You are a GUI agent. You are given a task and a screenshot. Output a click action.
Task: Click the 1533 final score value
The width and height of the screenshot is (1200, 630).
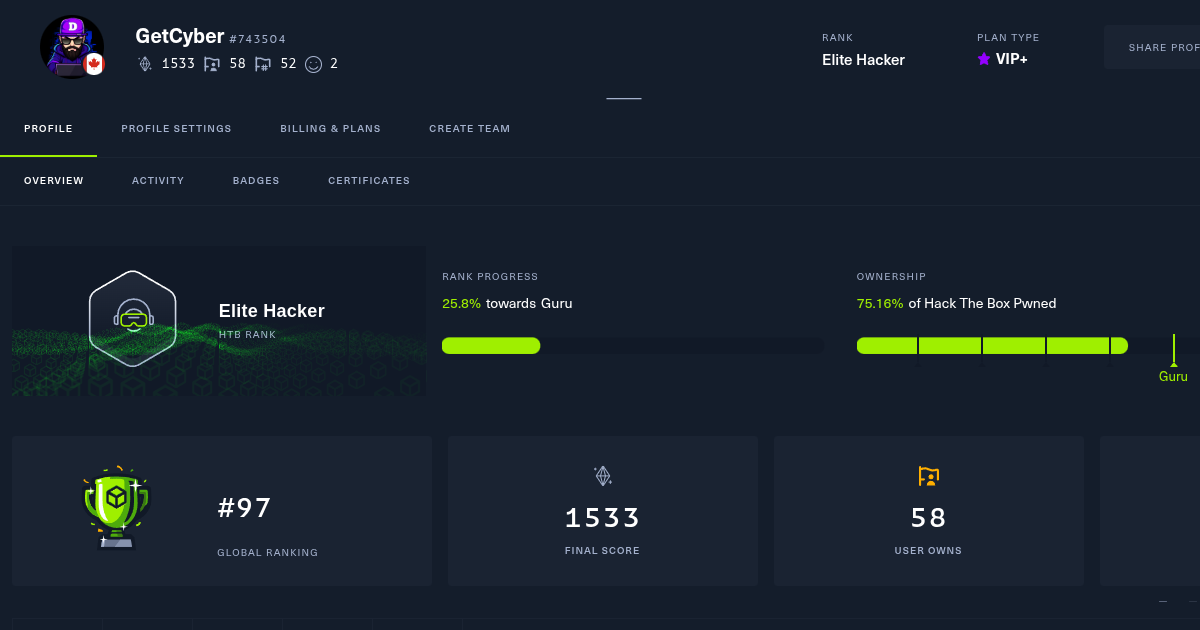click(602, 518)
